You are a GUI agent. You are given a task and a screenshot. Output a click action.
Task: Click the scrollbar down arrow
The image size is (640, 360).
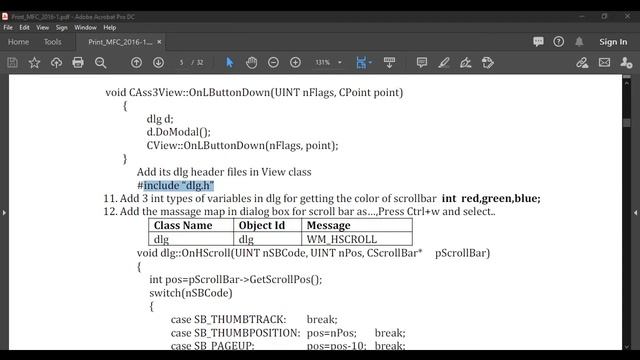click(x=627, y=347)
